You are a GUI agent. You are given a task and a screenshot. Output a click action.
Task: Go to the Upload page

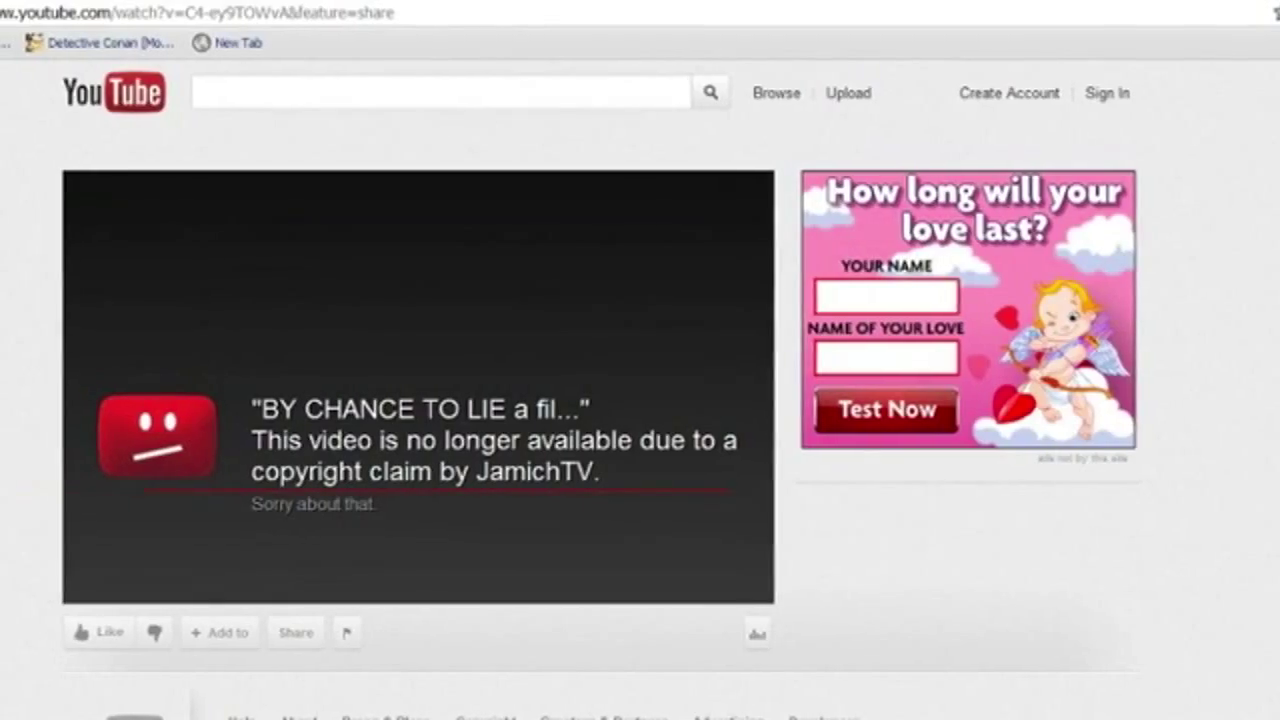pyautogui.click(x=848, y=93)
